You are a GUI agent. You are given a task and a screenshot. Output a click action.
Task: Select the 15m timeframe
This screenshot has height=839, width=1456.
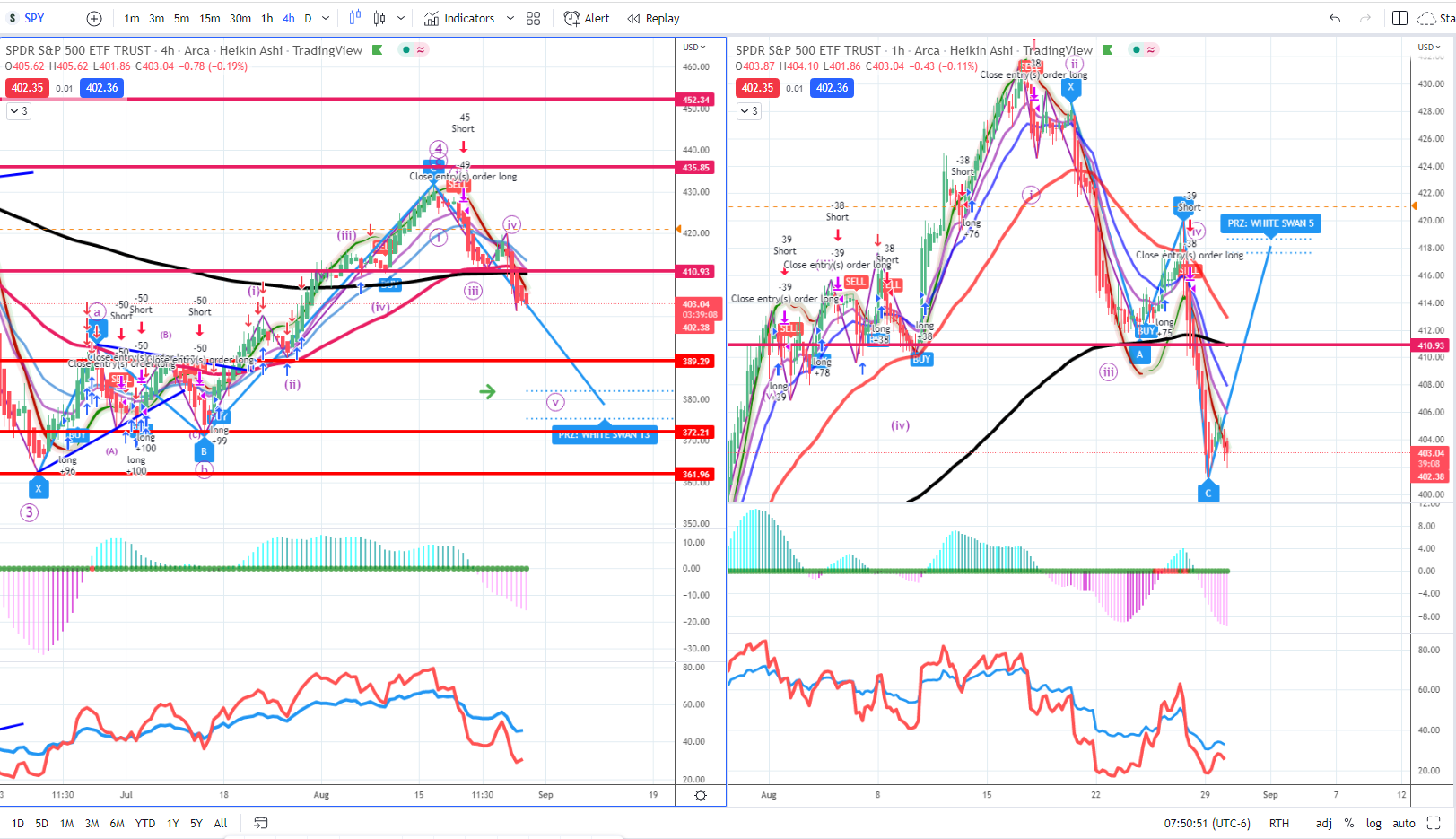[x=210, y=18]
